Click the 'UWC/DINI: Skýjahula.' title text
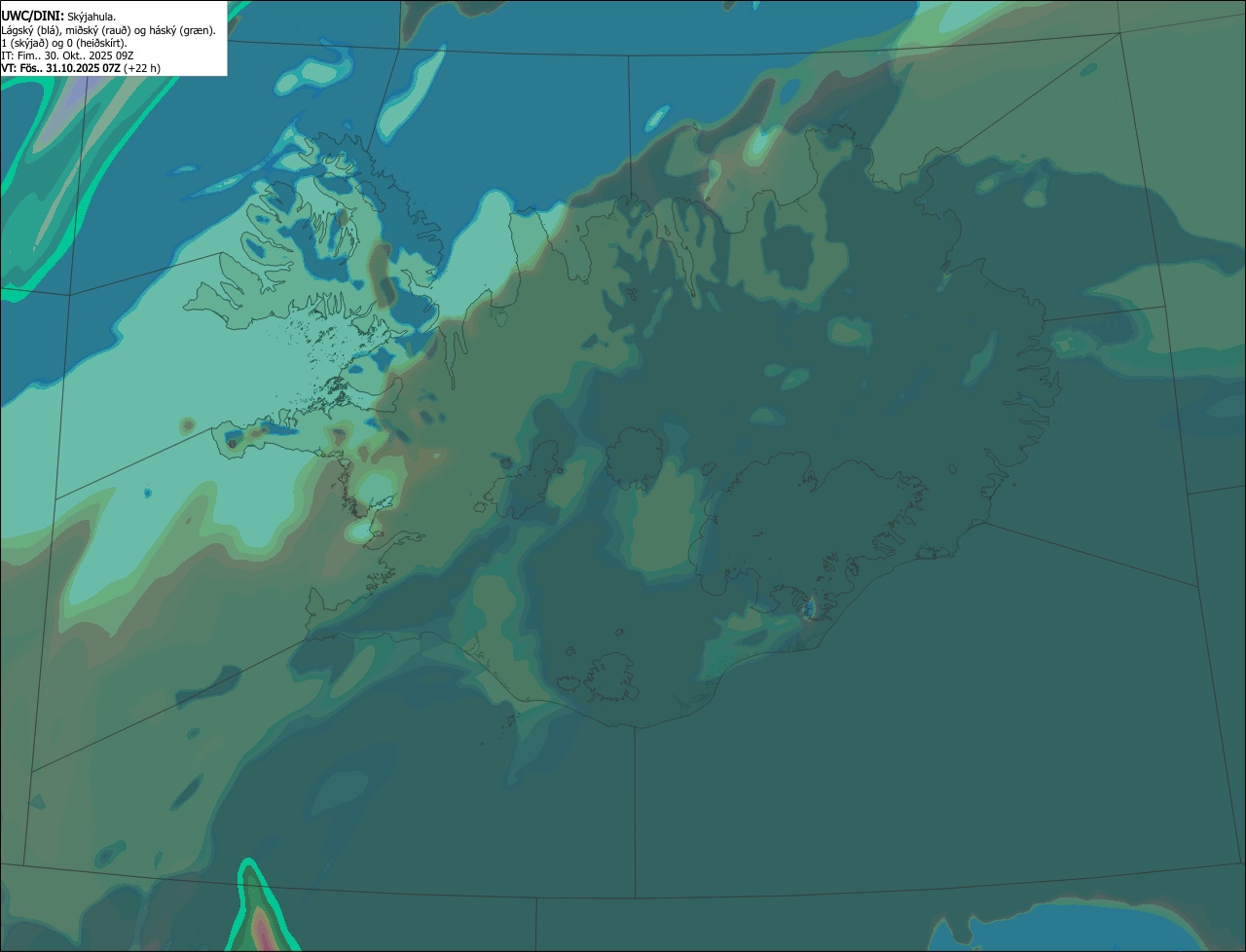Image resolution: width=1246 pixels, height=952 pixels. click(58, 17)
